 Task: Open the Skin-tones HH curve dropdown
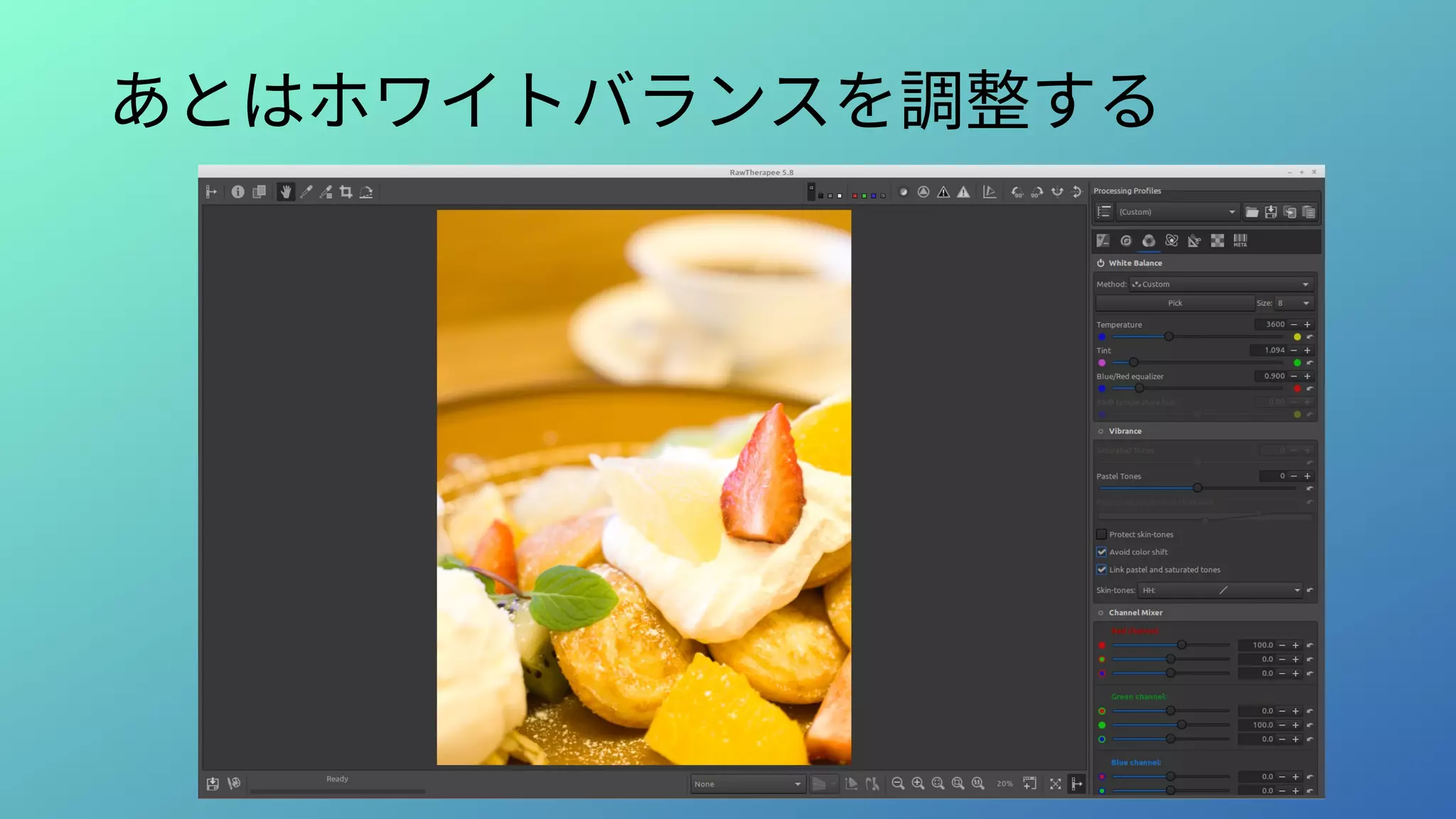(1221, 590)
